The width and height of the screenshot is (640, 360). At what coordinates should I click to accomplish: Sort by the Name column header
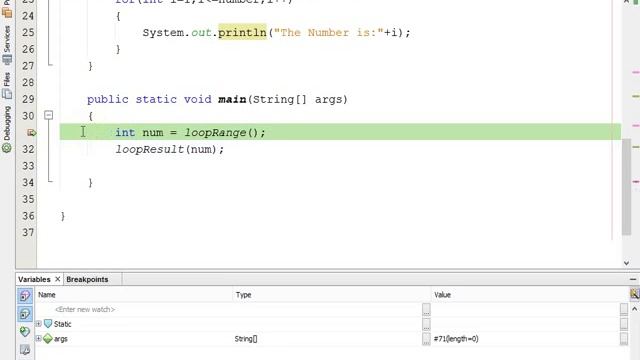[x=135, y=295]
